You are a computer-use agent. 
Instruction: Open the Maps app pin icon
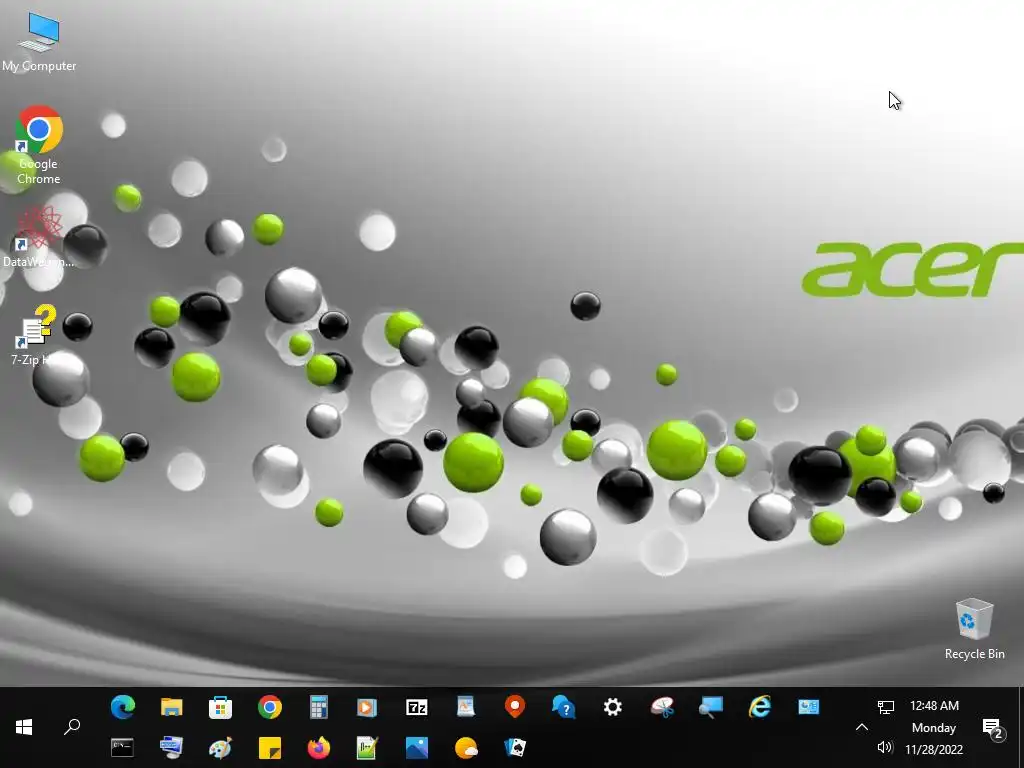coord(515,707)
